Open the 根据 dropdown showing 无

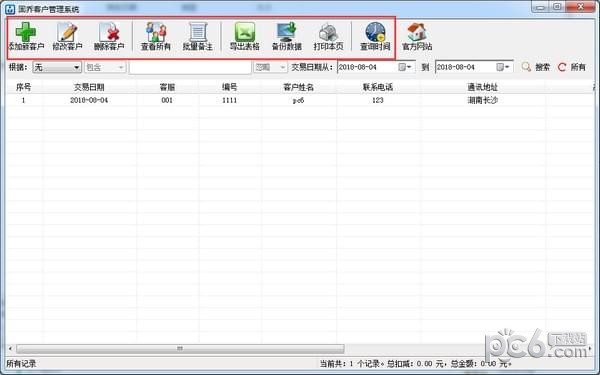point(57,67)
